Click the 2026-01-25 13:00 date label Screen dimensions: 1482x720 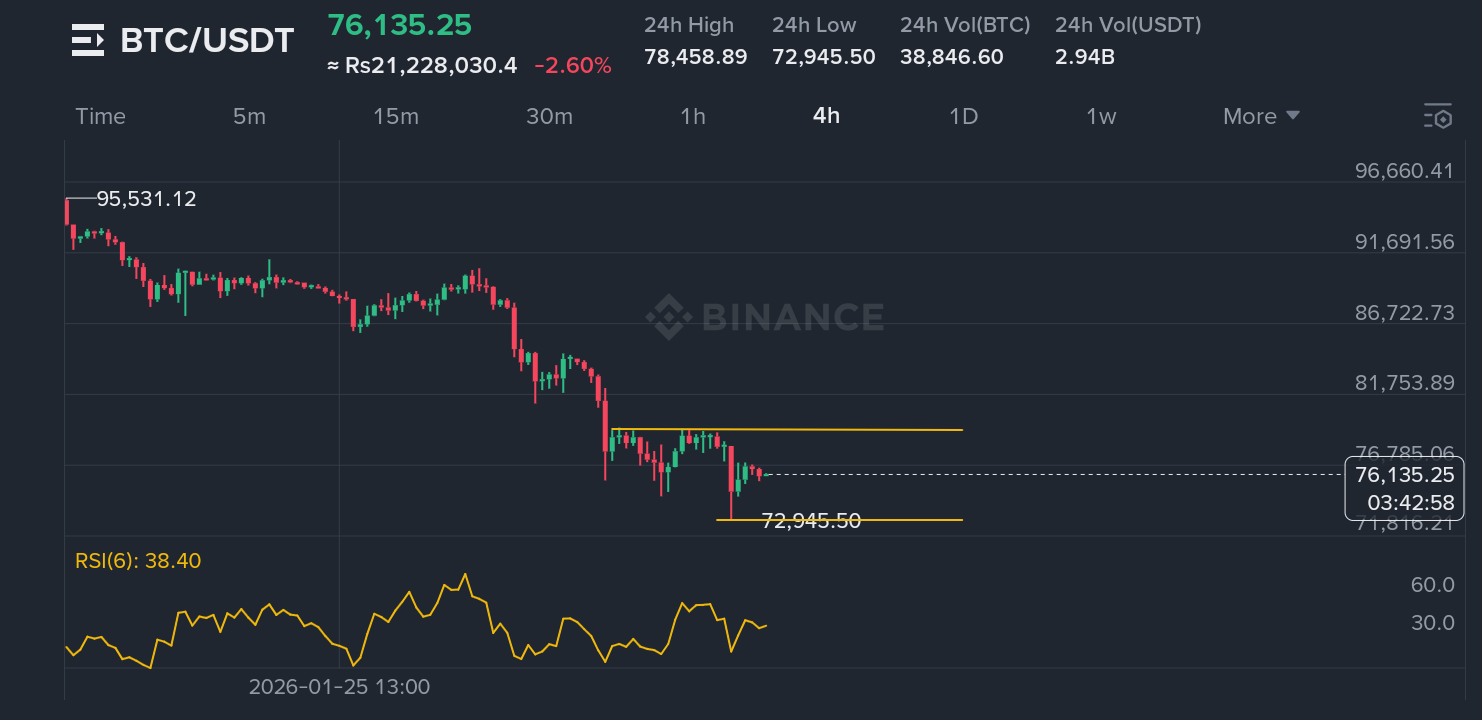339,687
